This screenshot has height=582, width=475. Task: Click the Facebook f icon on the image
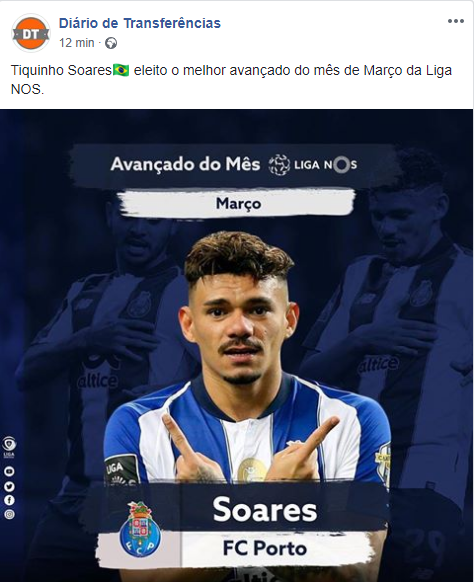[9, 500]
